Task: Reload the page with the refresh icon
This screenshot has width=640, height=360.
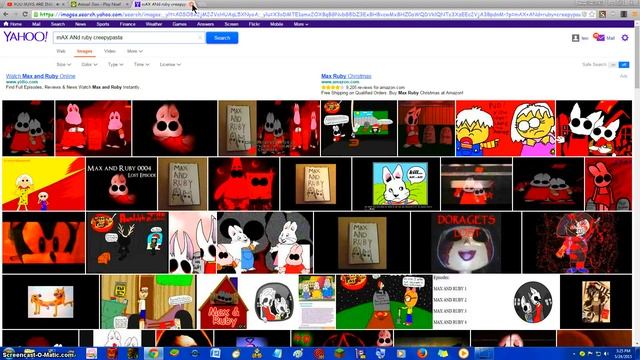Action: pos(25,14)
